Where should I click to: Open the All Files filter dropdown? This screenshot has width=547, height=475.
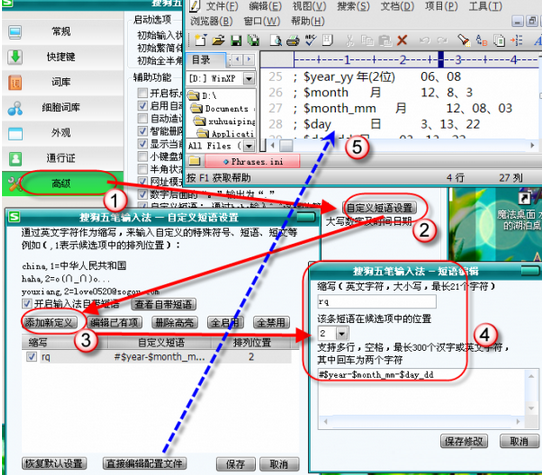pyautogui.click(x=249, y=145)
